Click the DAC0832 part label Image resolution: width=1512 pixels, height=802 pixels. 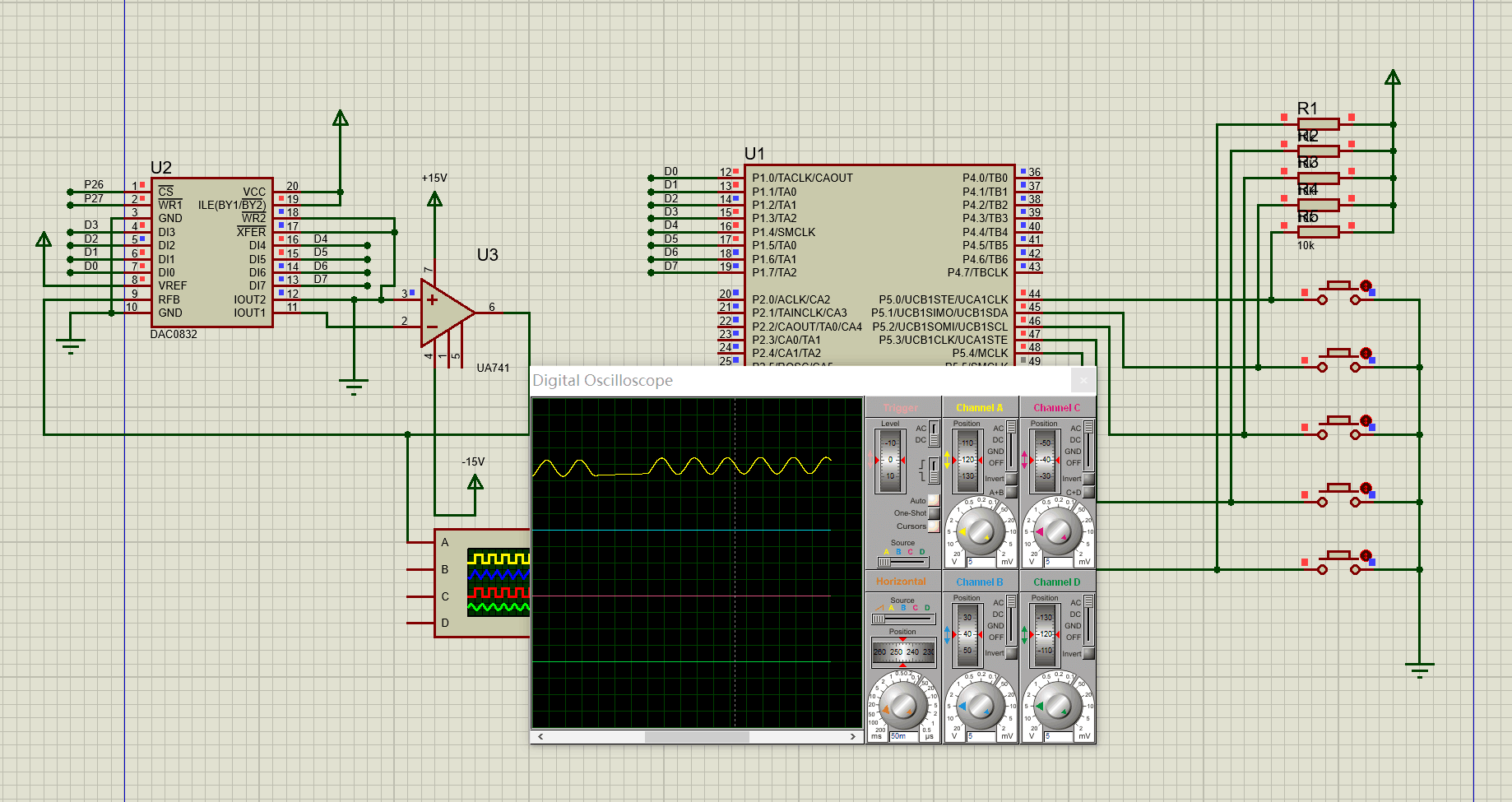pyautogui.click(x=174, y=334)
